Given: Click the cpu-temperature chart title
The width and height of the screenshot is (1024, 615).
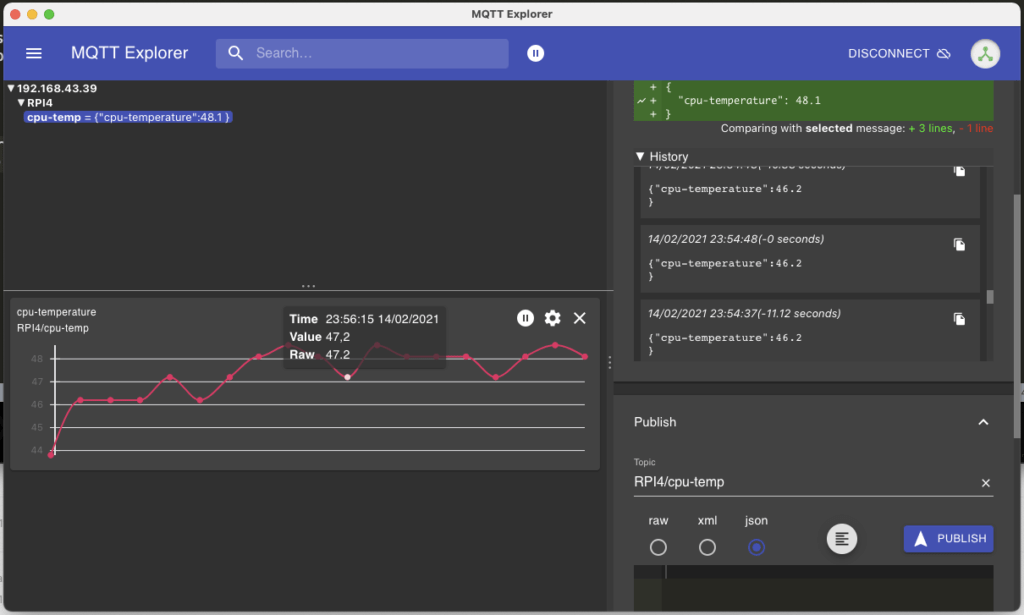Looking at the screenshot, I should click(x=56, y=312).
